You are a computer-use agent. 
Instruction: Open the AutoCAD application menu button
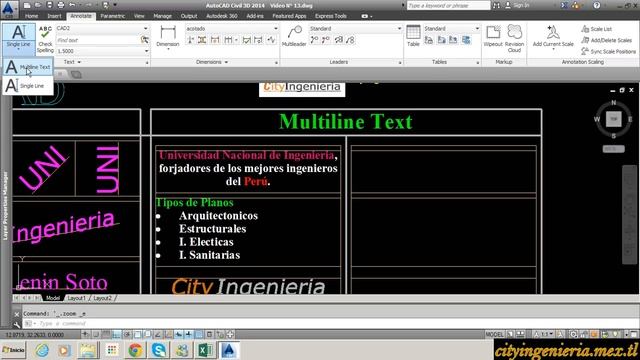pos(9,8)
